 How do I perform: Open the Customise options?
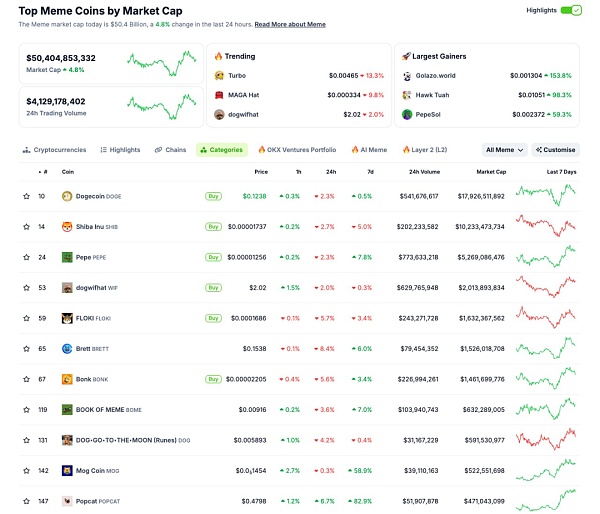(556, 150)
